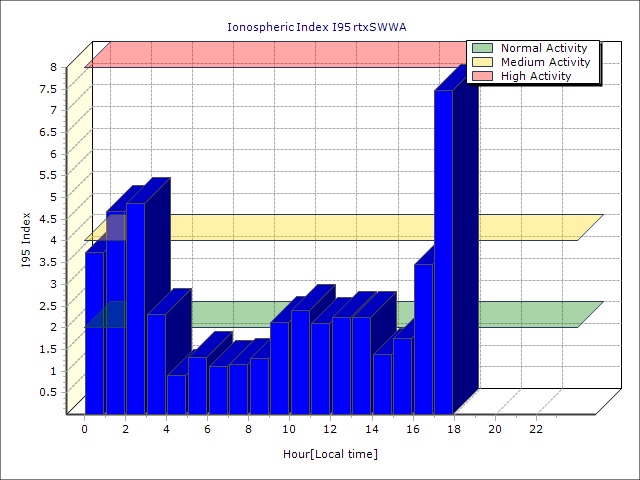Click the Hour[Local time] x-axis label
This screenshot has width=640, height=480.
(x=330, y=454)
